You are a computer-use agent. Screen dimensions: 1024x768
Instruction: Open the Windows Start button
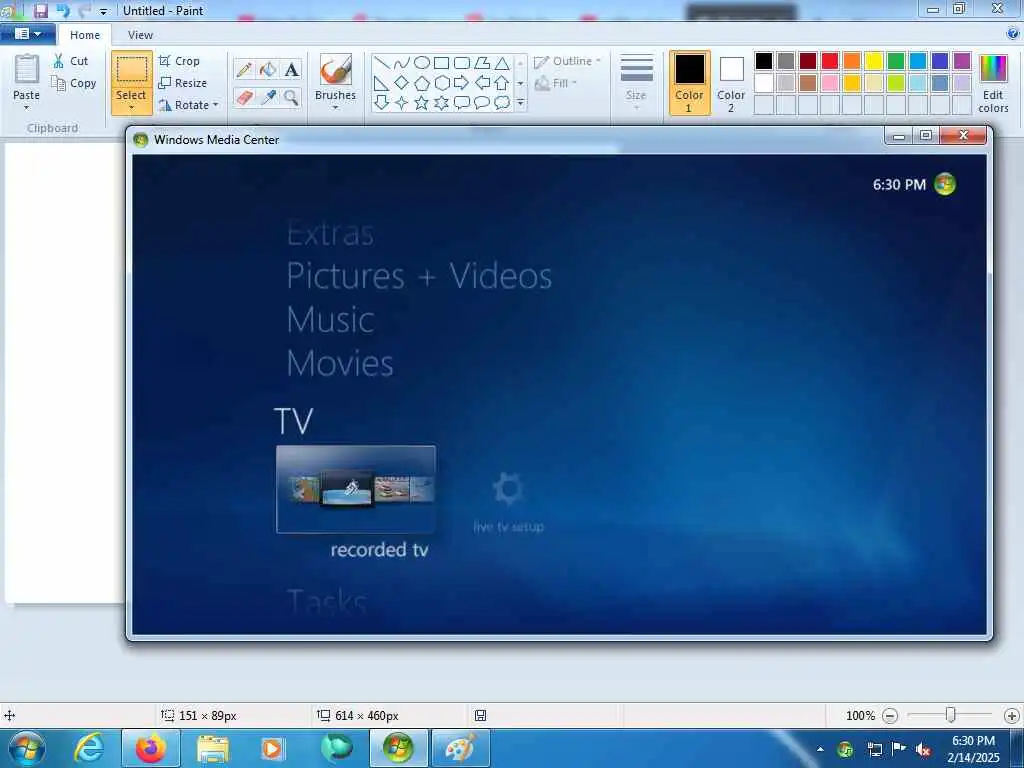(27, 748)
